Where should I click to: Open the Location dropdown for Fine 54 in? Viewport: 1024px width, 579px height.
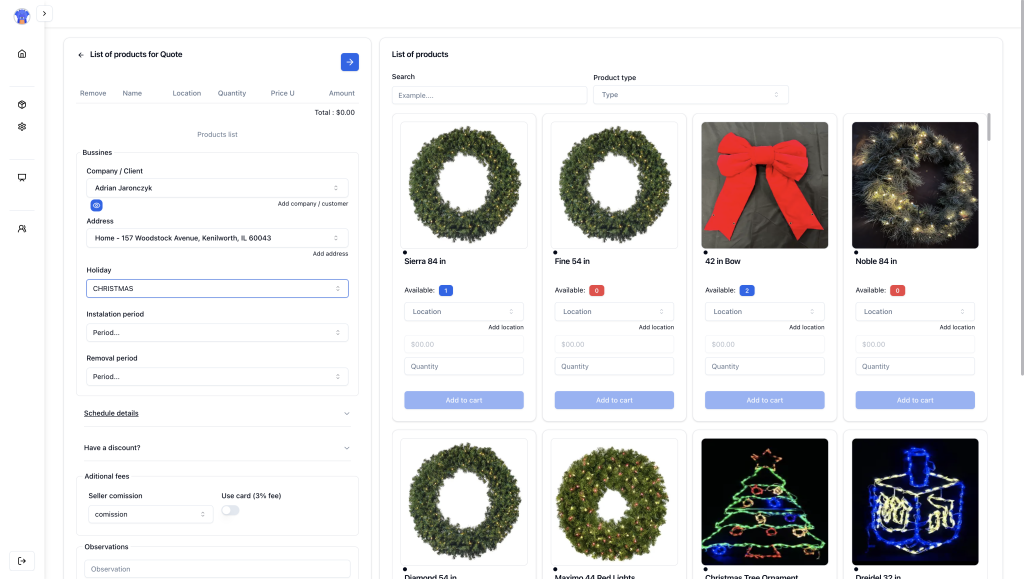614,311
